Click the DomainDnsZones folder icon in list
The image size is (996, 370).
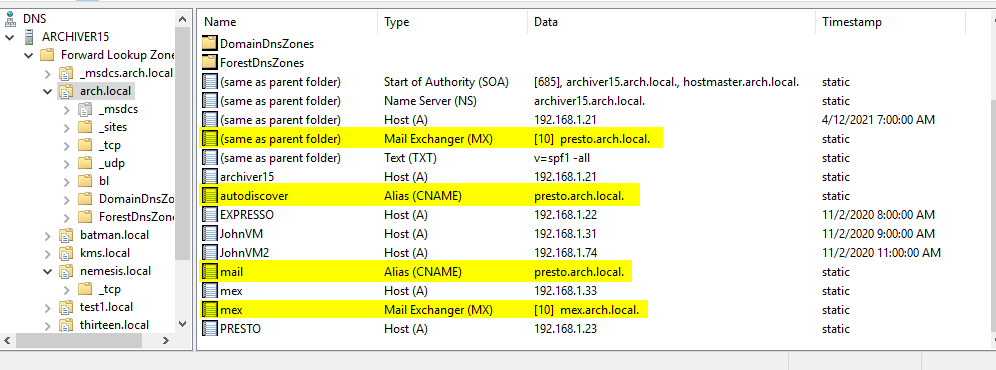(x=210, y=44)
